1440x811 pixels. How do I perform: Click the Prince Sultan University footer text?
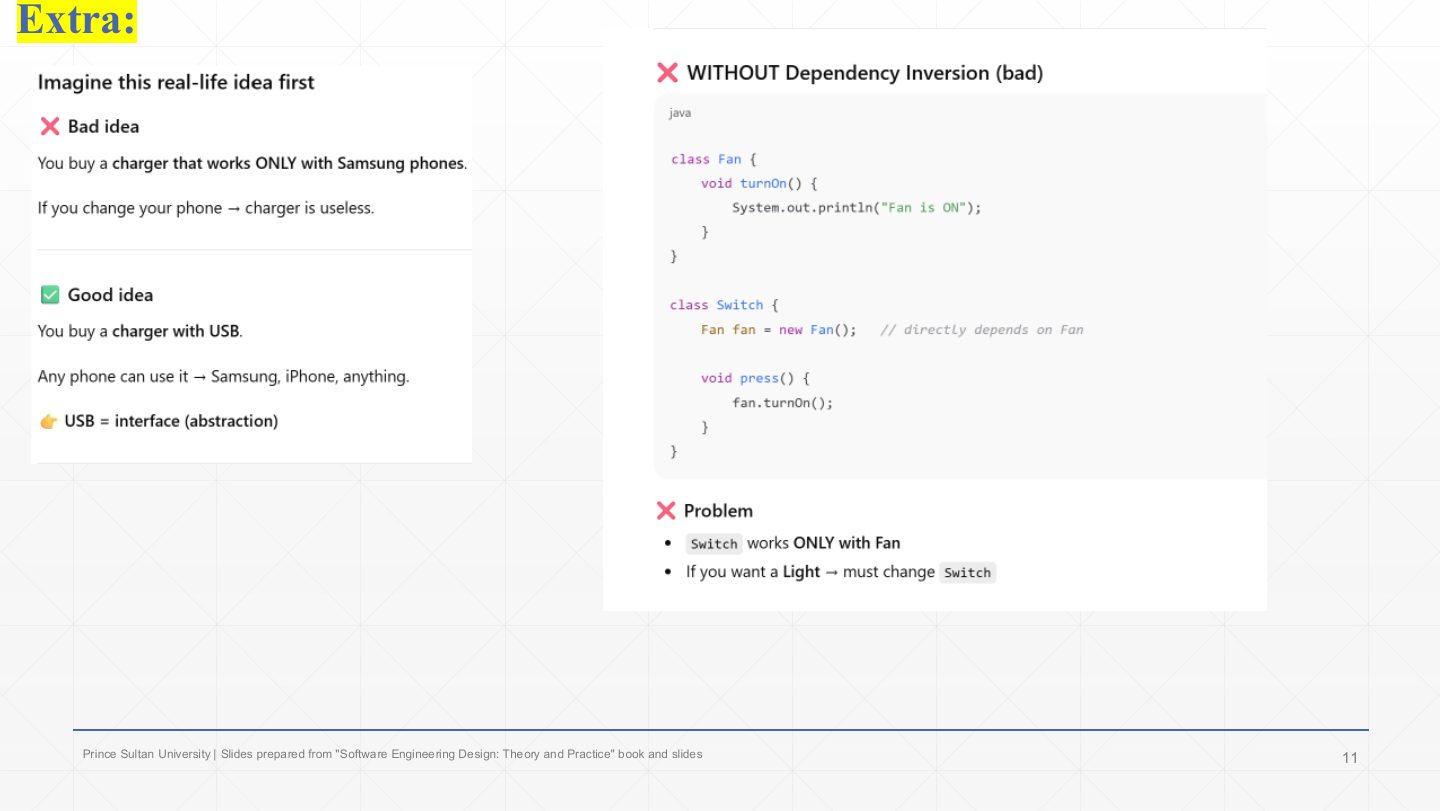click(392, 754)
